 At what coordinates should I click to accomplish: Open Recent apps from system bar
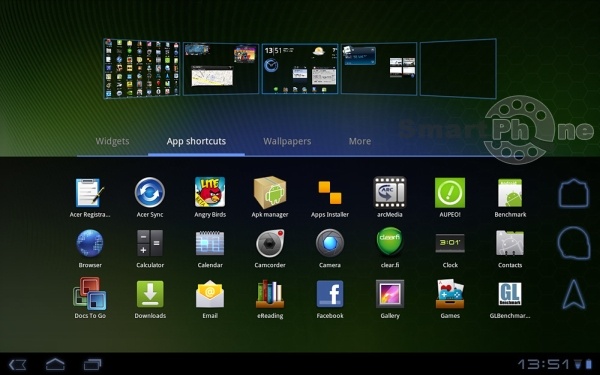[x=92, y=364]
